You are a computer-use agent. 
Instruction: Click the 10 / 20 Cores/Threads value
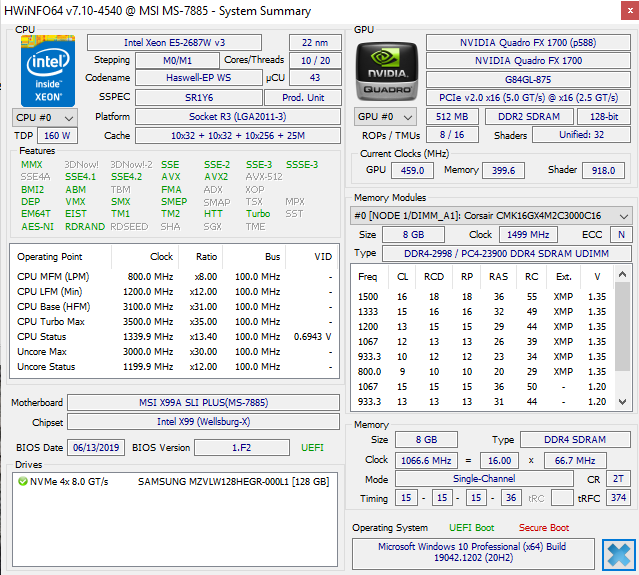[315, 60]
